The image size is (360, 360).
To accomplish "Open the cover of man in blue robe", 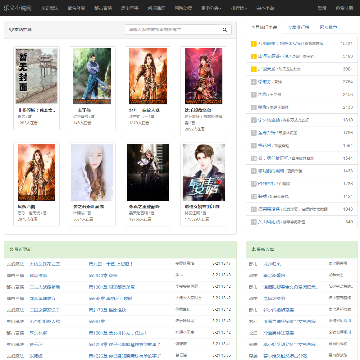I will point(92,76).
